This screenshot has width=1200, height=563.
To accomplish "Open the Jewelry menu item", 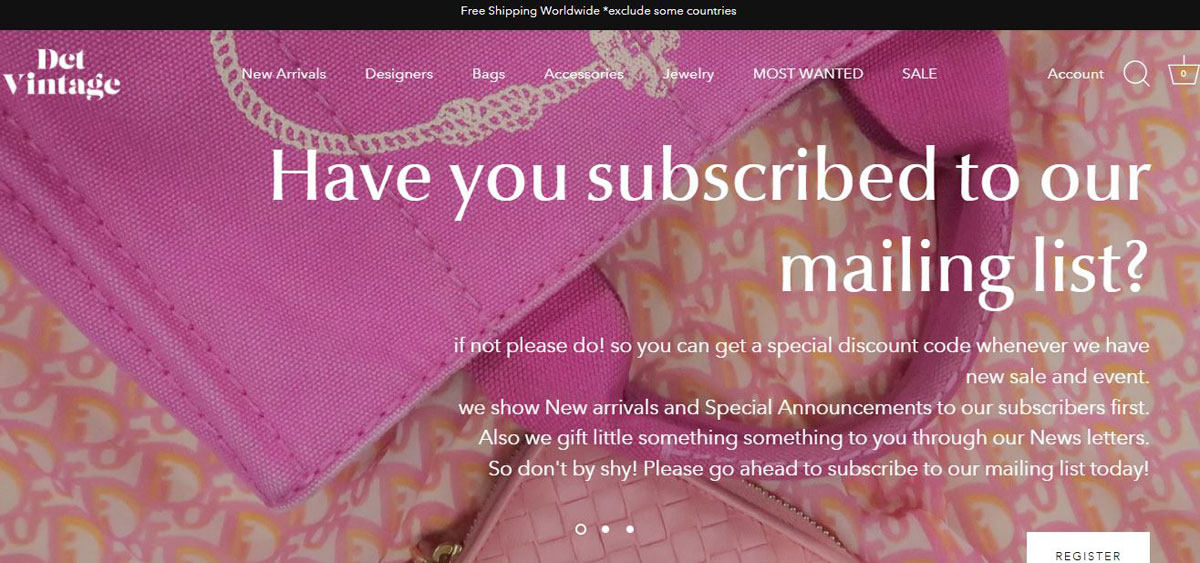I will tap(689, 74).
